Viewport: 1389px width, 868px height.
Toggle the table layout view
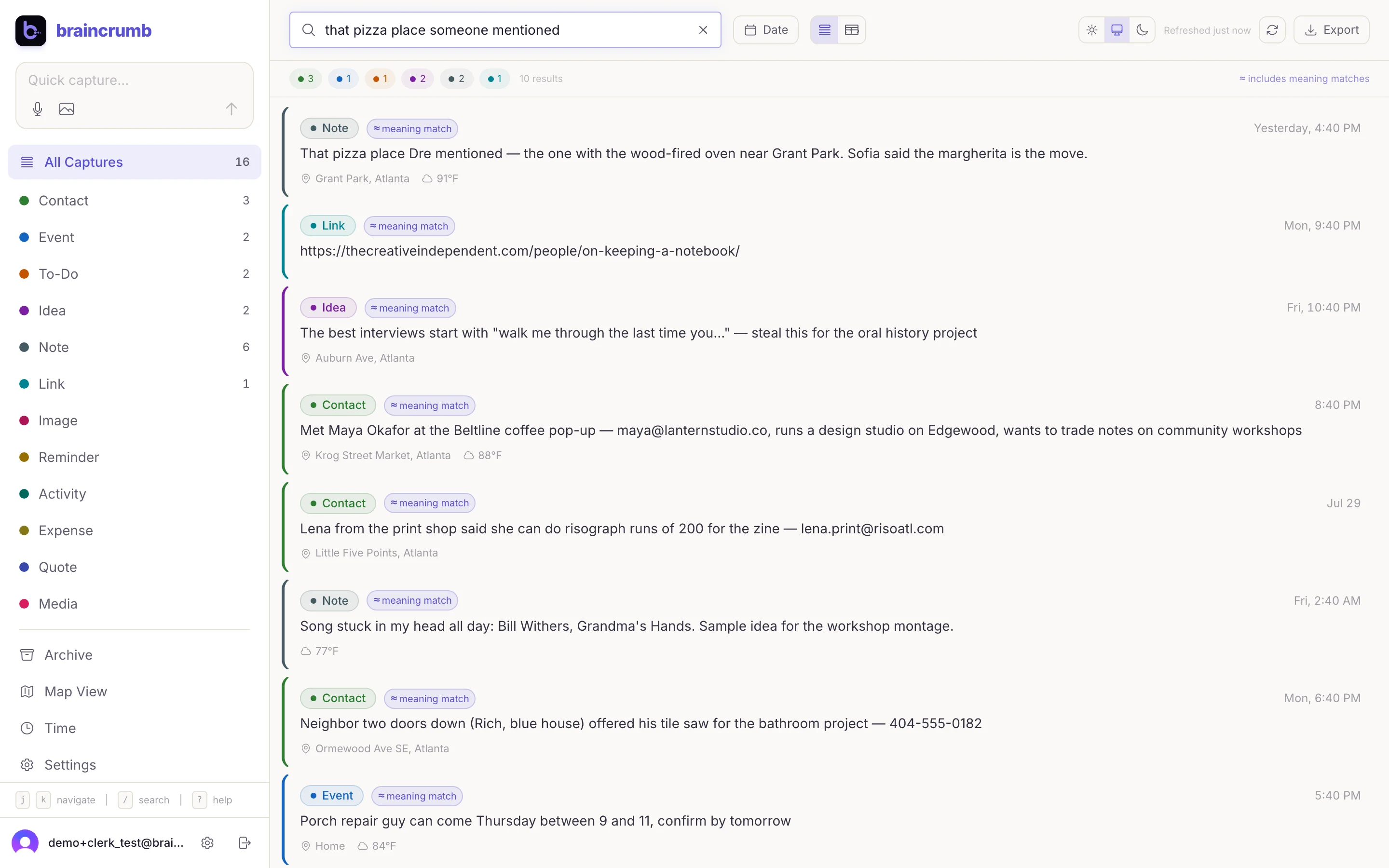point(851,30)
